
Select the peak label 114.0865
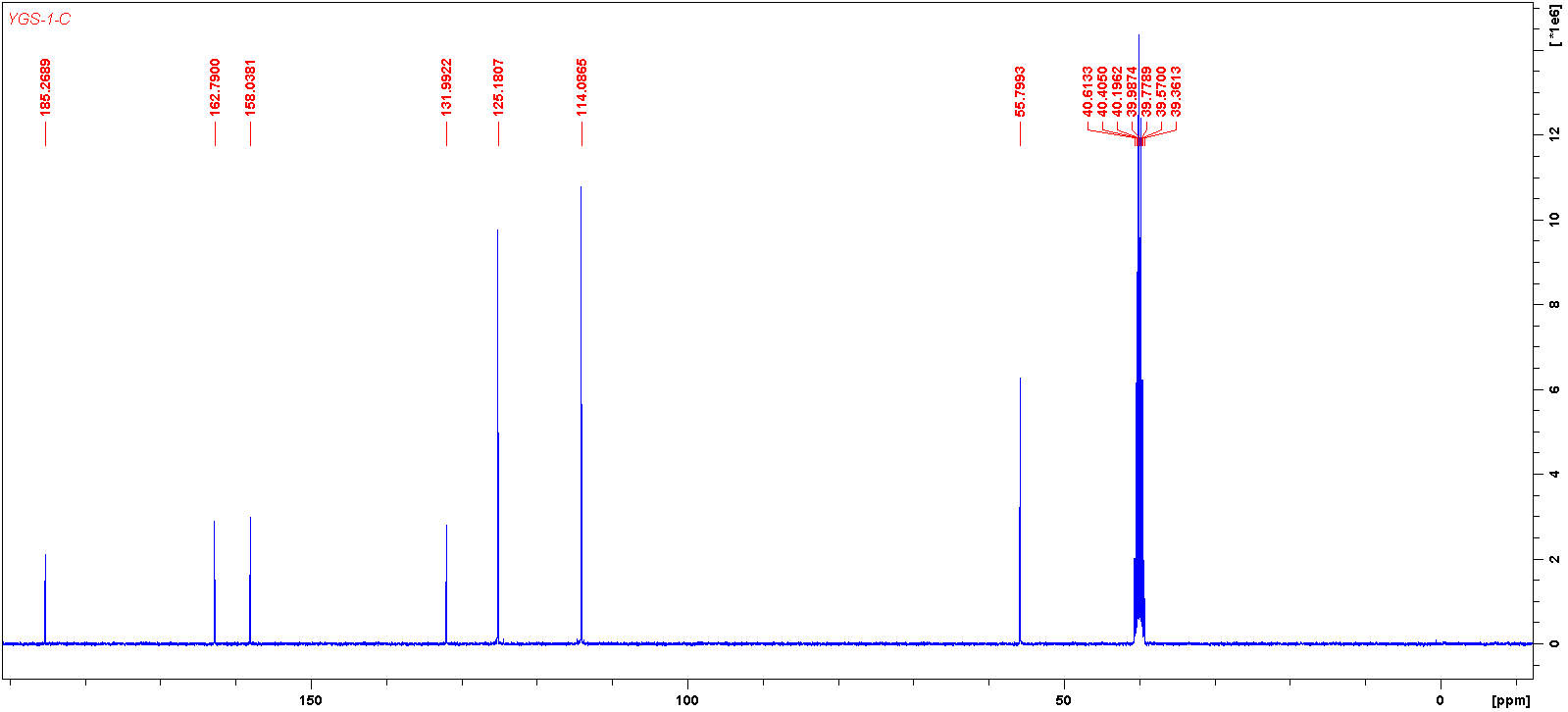[582, 87]
